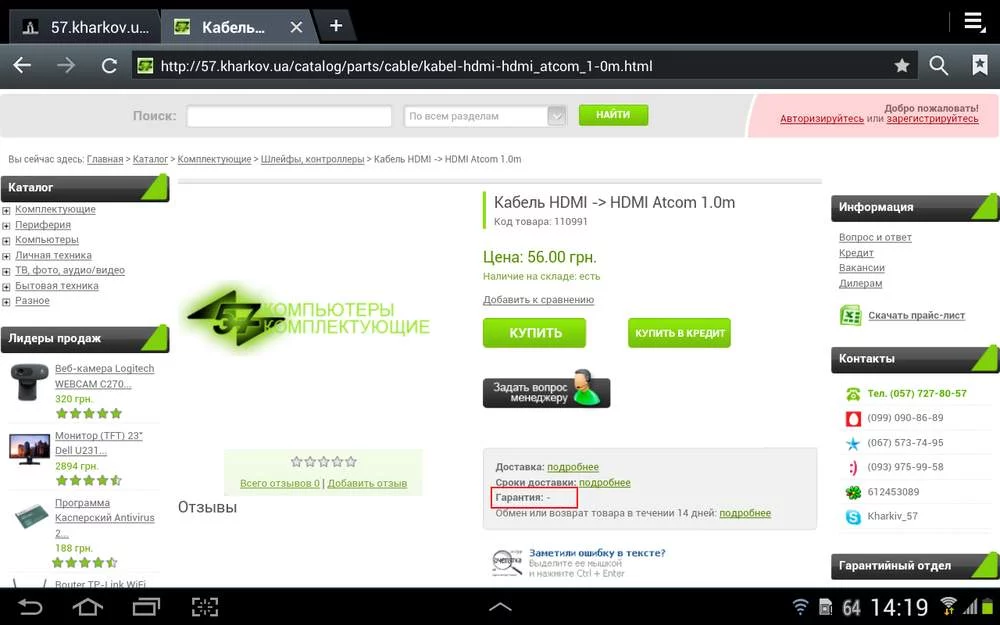The image size is (1000, 625).
Task: Open the По всем разделам dropdown
Action: (x=485, y=116)
